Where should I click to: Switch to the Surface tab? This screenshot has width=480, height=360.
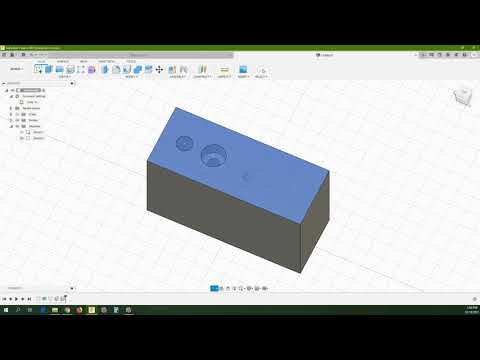click(63, 61)
